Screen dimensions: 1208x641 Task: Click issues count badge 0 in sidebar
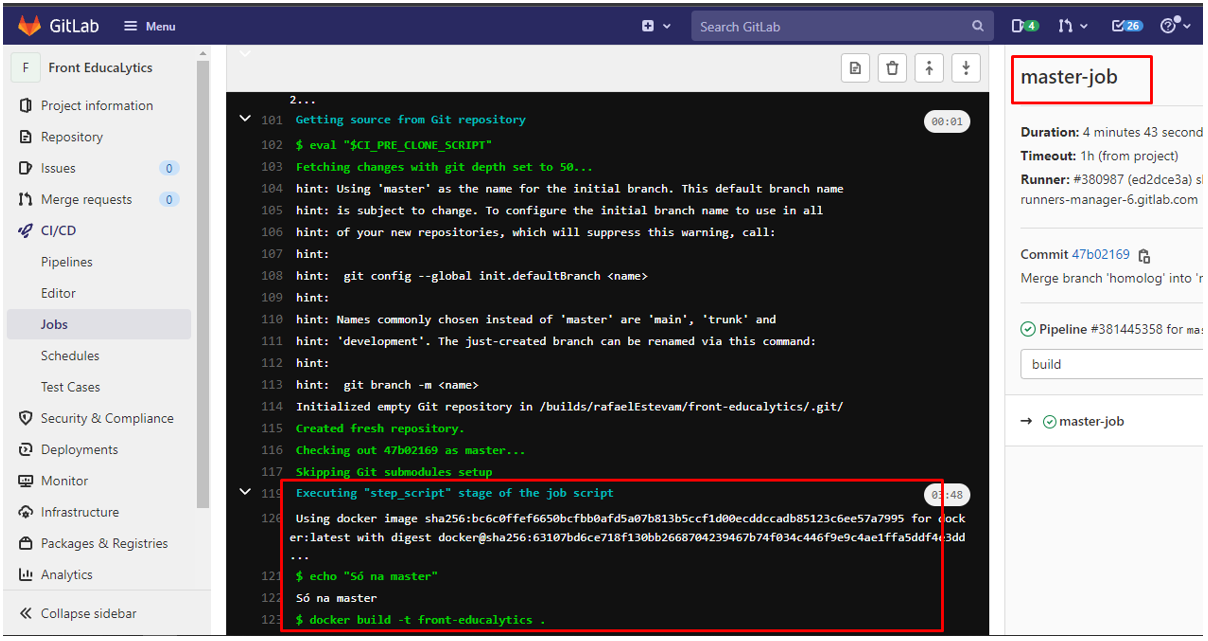(x=169, y=168)
